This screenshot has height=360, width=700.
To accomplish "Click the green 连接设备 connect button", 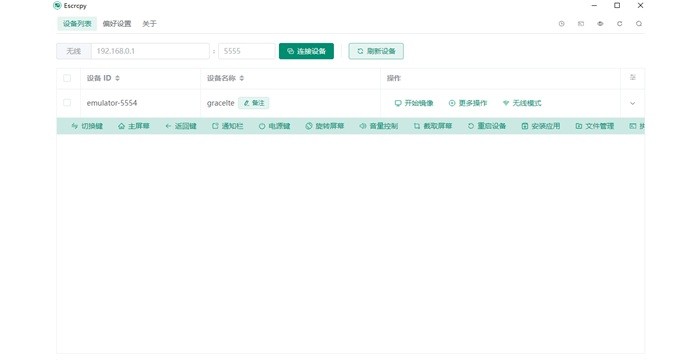I will 306,51.
